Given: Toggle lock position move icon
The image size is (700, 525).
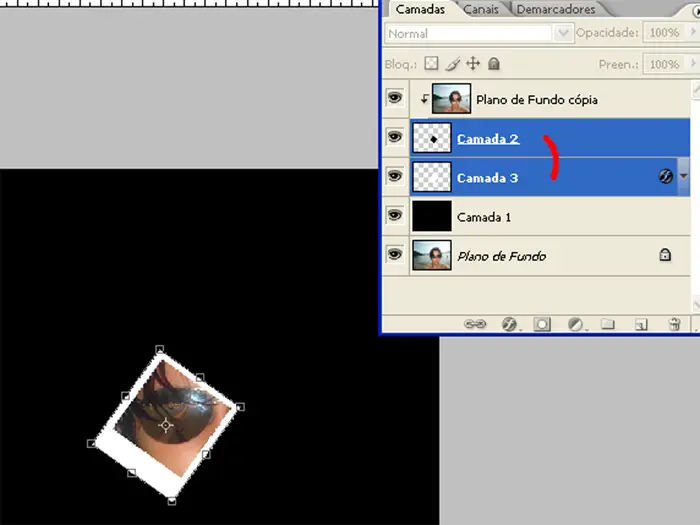Looking at the screenshot, I should click(x=473, y=64).
